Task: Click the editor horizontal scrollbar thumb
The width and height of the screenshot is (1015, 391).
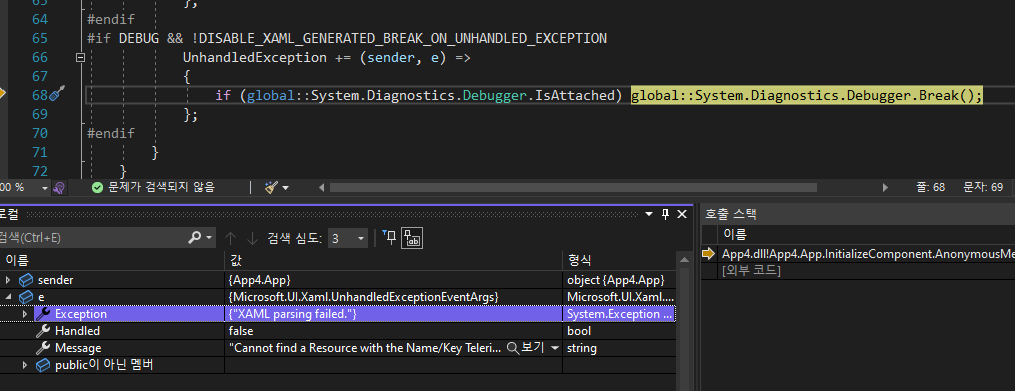Action: (573, 188)
